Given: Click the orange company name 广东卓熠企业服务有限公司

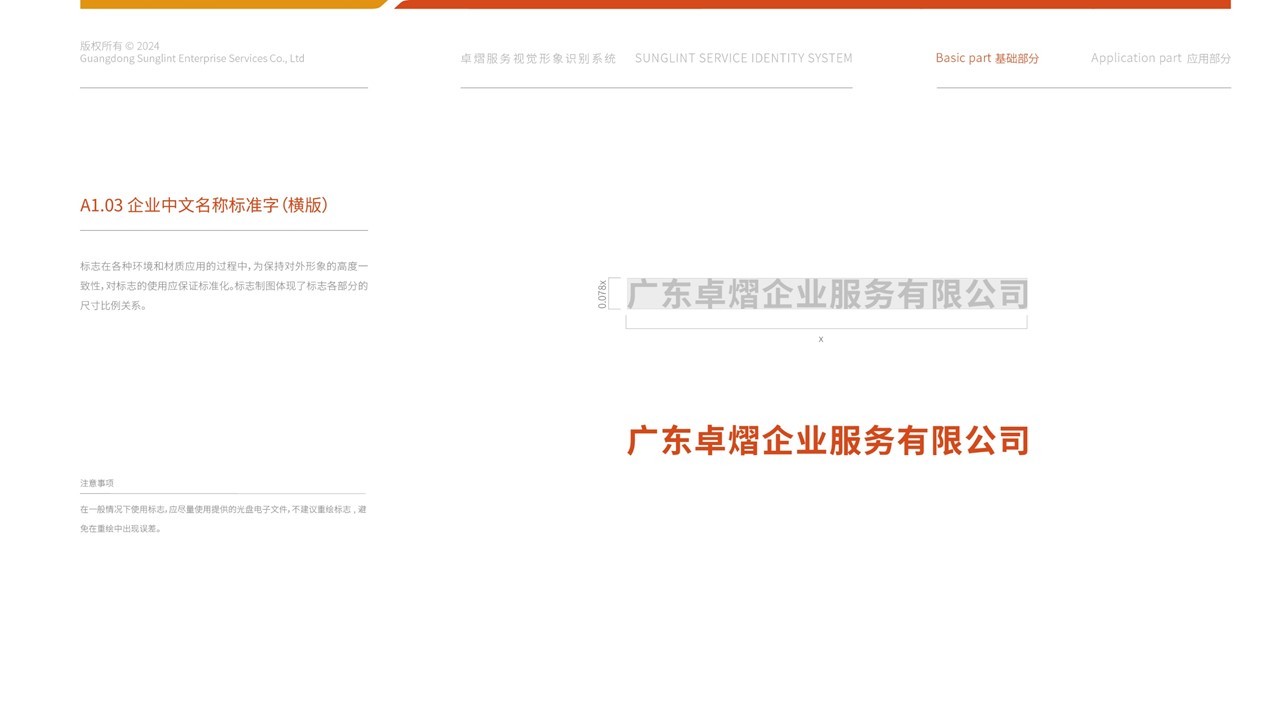Looking at the screenshot, I should point(828,438).
